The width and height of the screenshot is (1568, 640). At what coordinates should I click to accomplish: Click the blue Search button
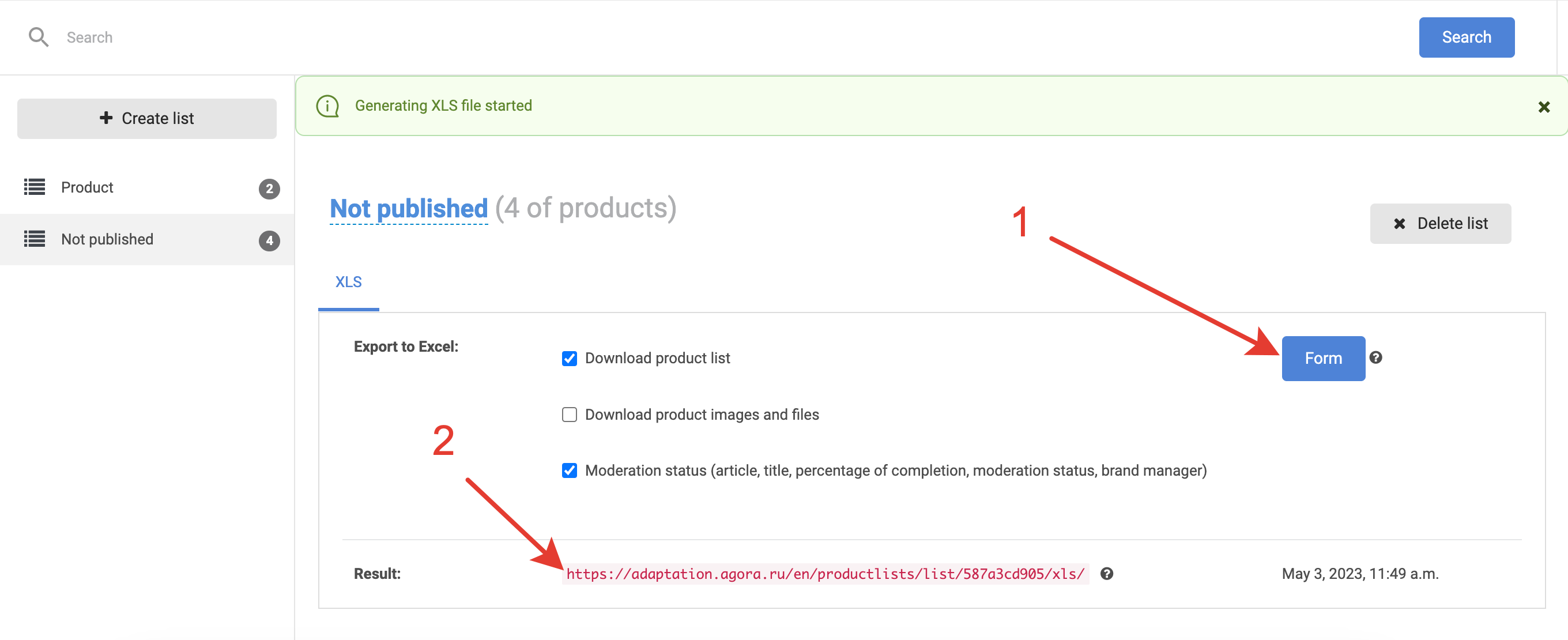[x=1467, y=37]
